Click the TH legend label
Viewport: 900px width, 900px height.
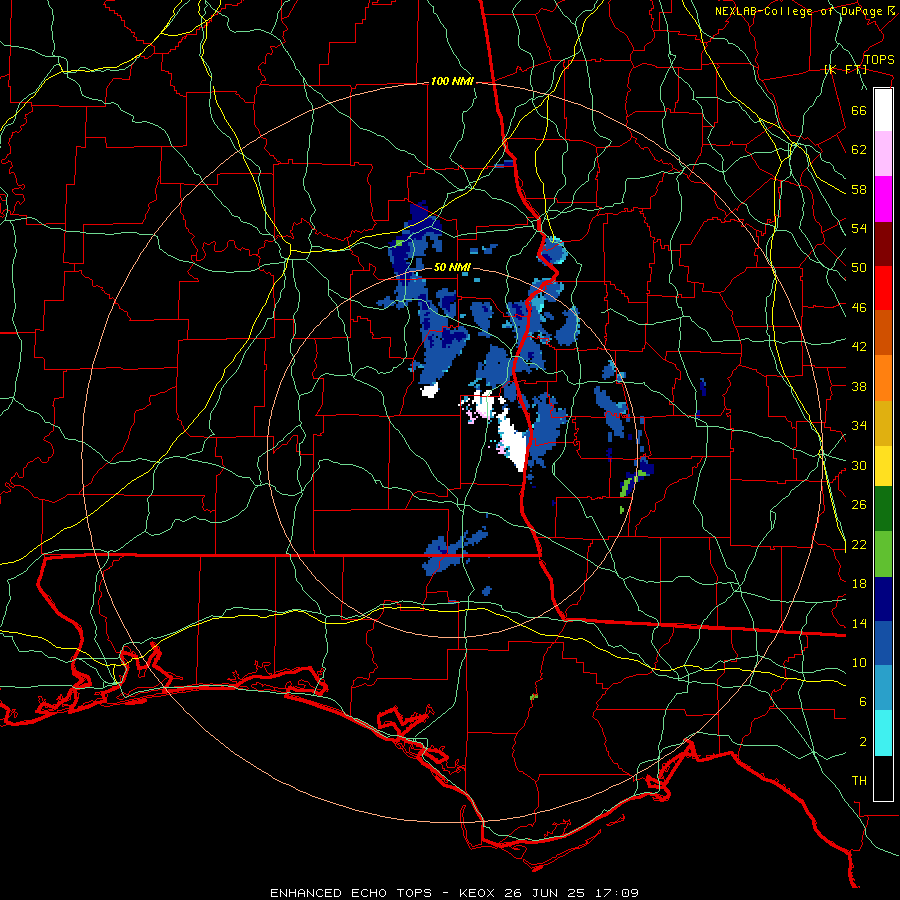pos(859,780)
